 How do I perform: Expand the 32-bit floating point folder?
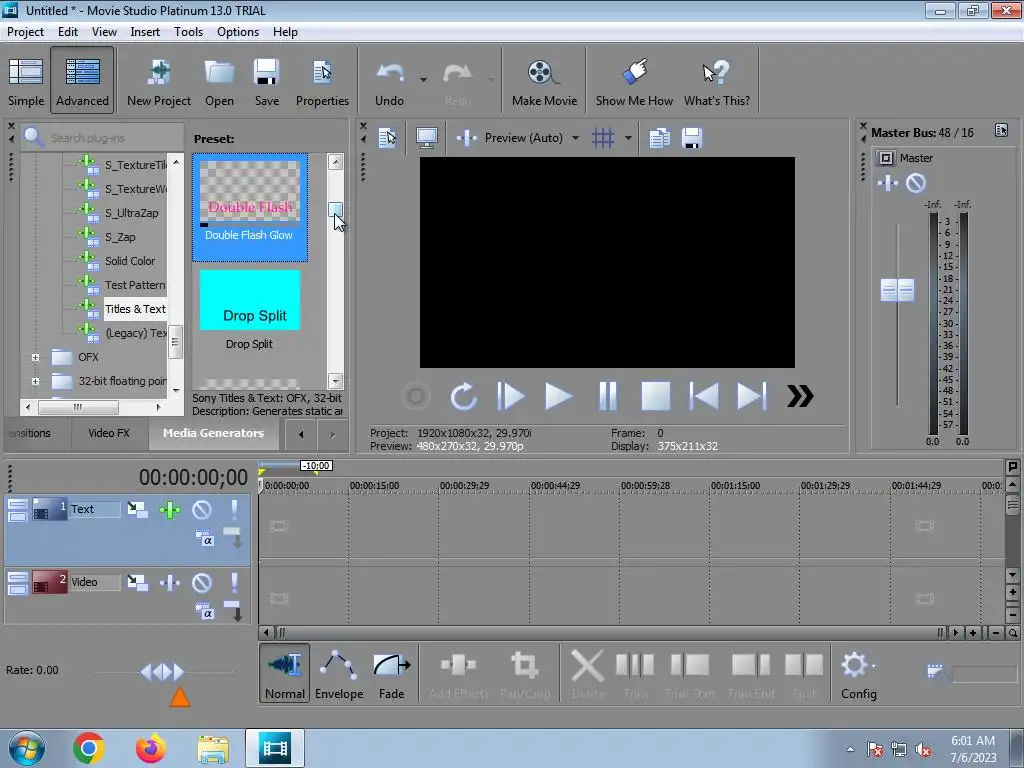[x=35, y=381]
